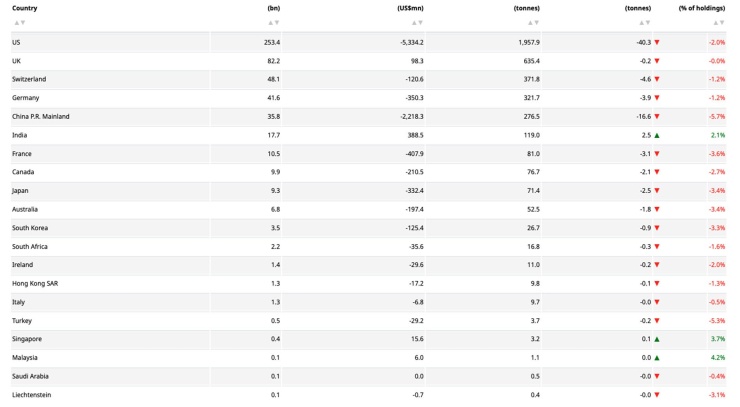This screenshot has width=740, height=407.
Task: Select the Liechtenstein row label
Action: (x=32, y=395)
